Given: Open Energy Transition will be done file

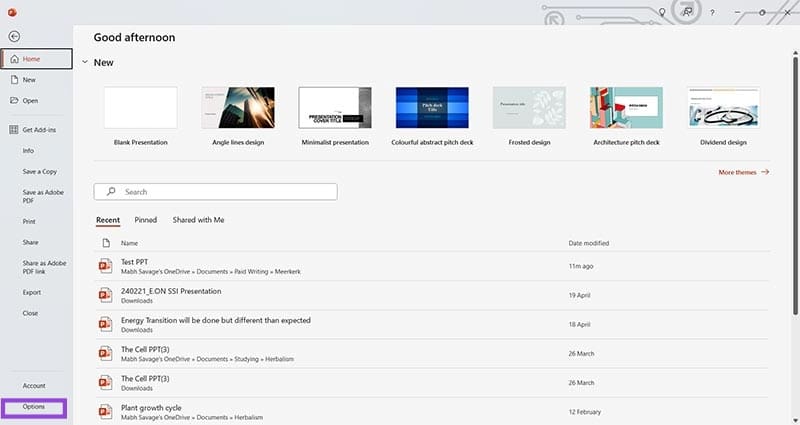Looking at the screenshot, I should coord(432,324).
